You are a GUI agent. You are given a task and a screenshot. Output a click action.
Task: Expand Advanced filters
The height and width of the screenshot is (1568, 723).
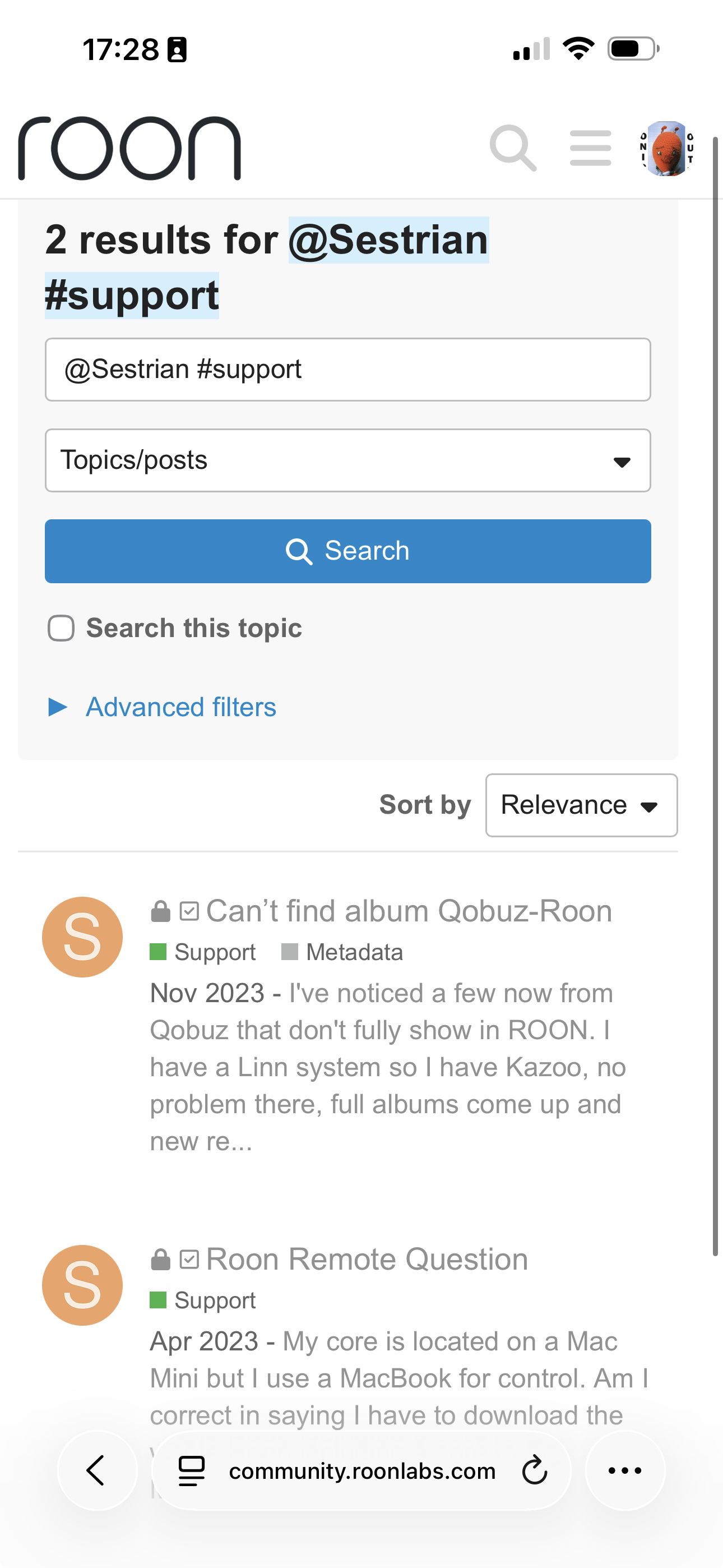point(180,707)
